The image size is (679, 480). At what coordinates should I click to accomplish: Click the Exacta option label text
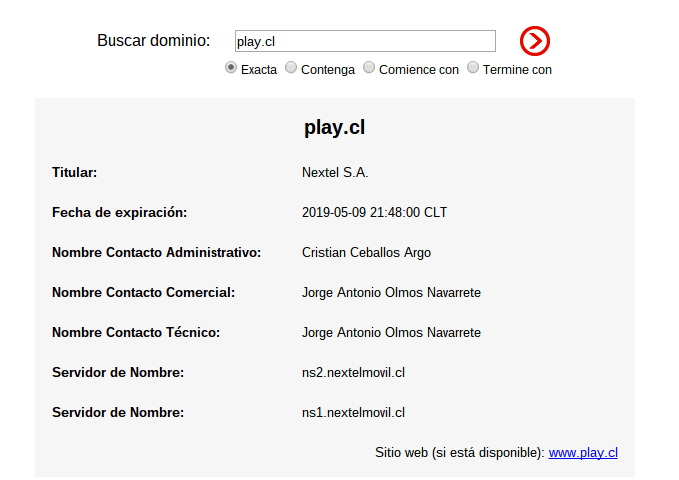259,70
